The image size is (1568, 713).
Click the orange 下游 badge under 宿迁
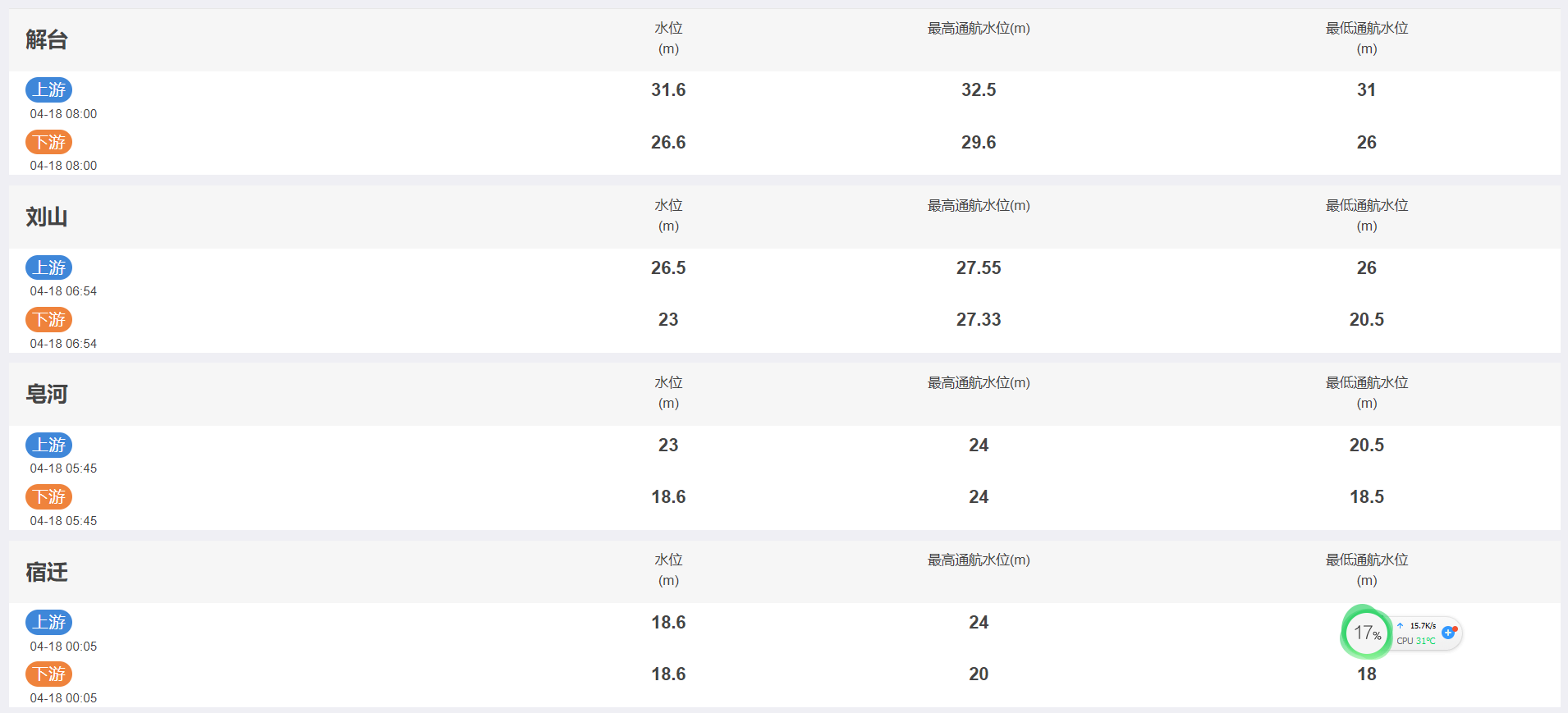(x=49, y=674)
